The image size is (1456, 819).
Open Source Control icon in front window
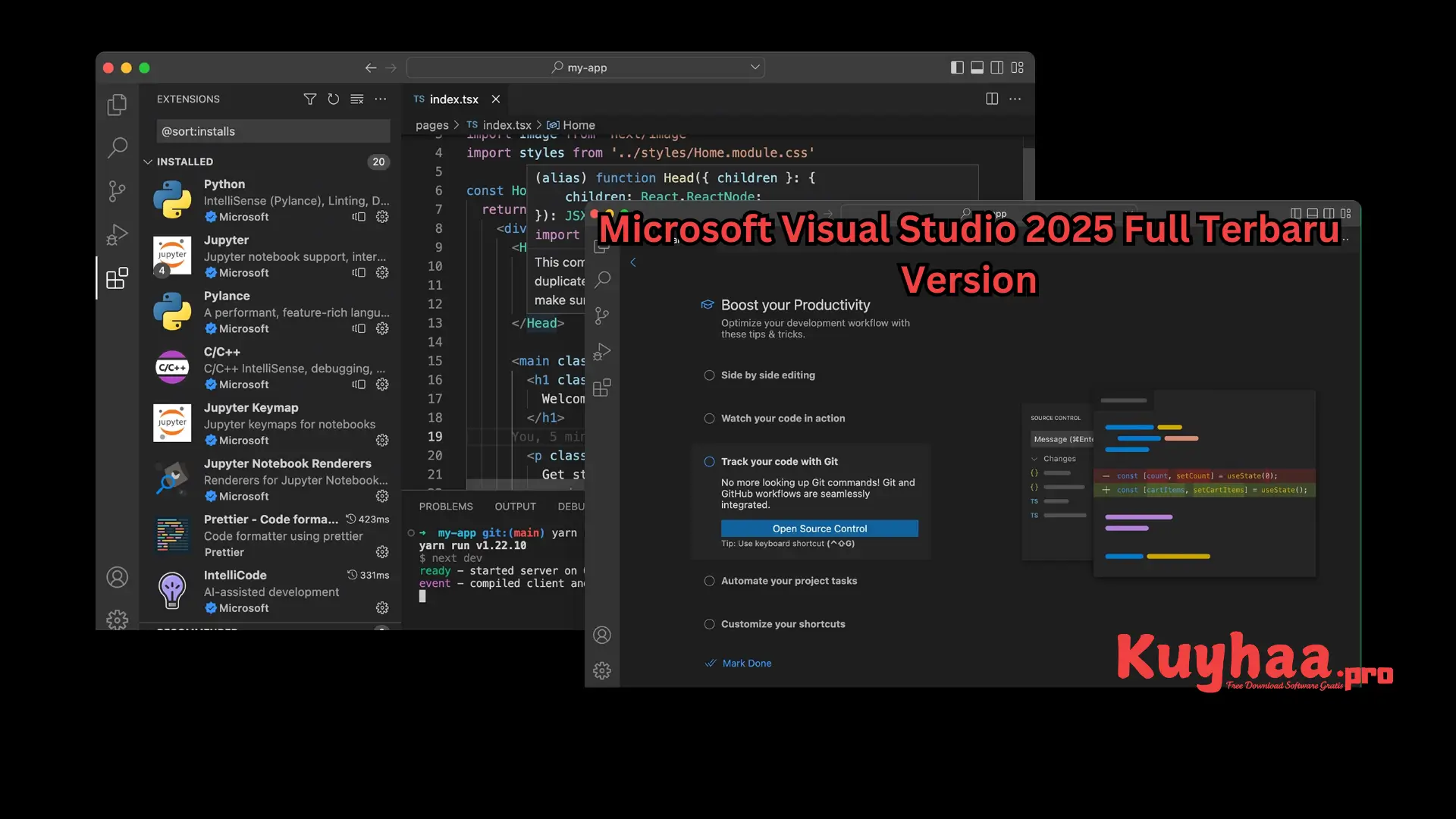(602, 315)
